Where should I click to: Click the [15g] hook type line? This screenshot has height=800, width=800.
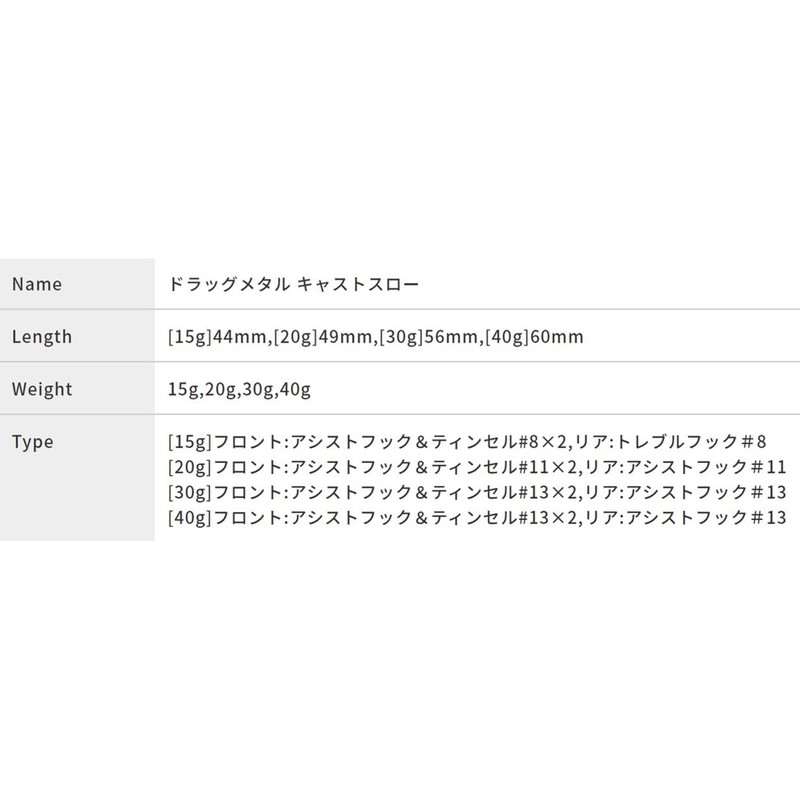[x=466, y=441]
